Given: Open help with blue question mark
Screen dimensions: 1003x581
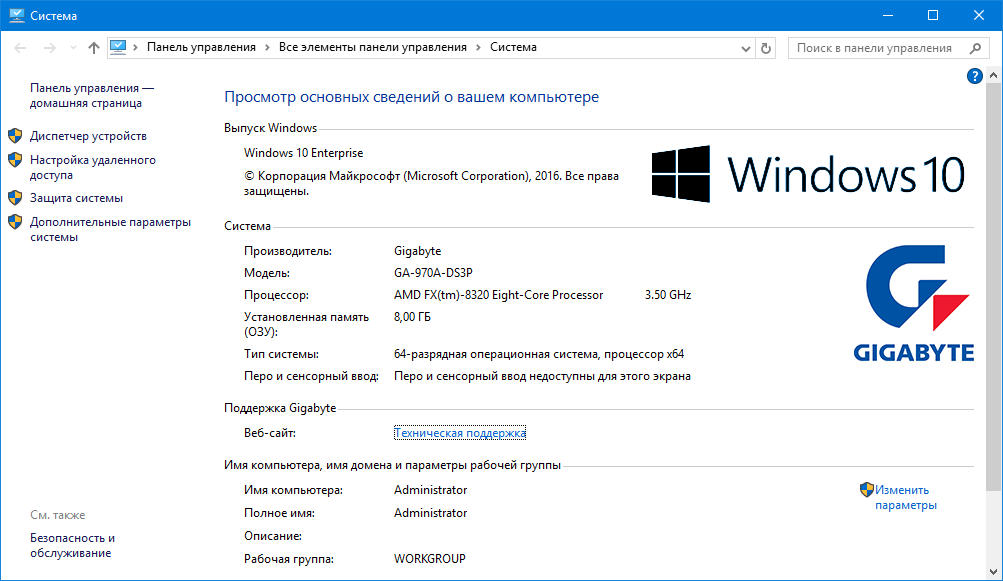Looking at the screenshot, I should pyautogui.click(x=974, y=76).
